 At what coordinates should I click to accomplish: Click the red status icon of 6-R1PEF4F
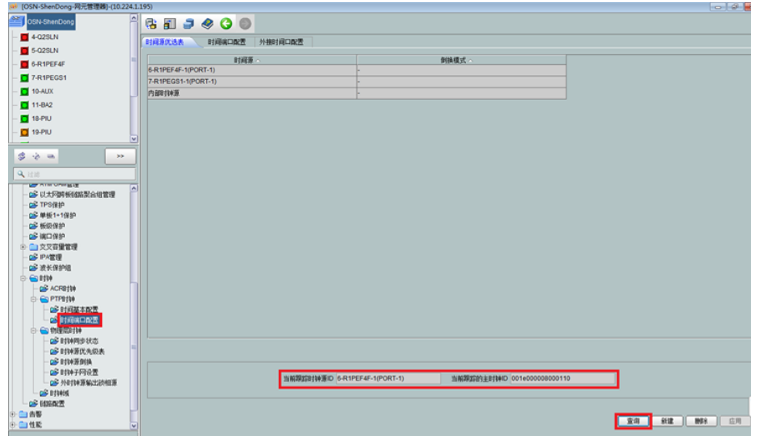[x=24, y=64]
